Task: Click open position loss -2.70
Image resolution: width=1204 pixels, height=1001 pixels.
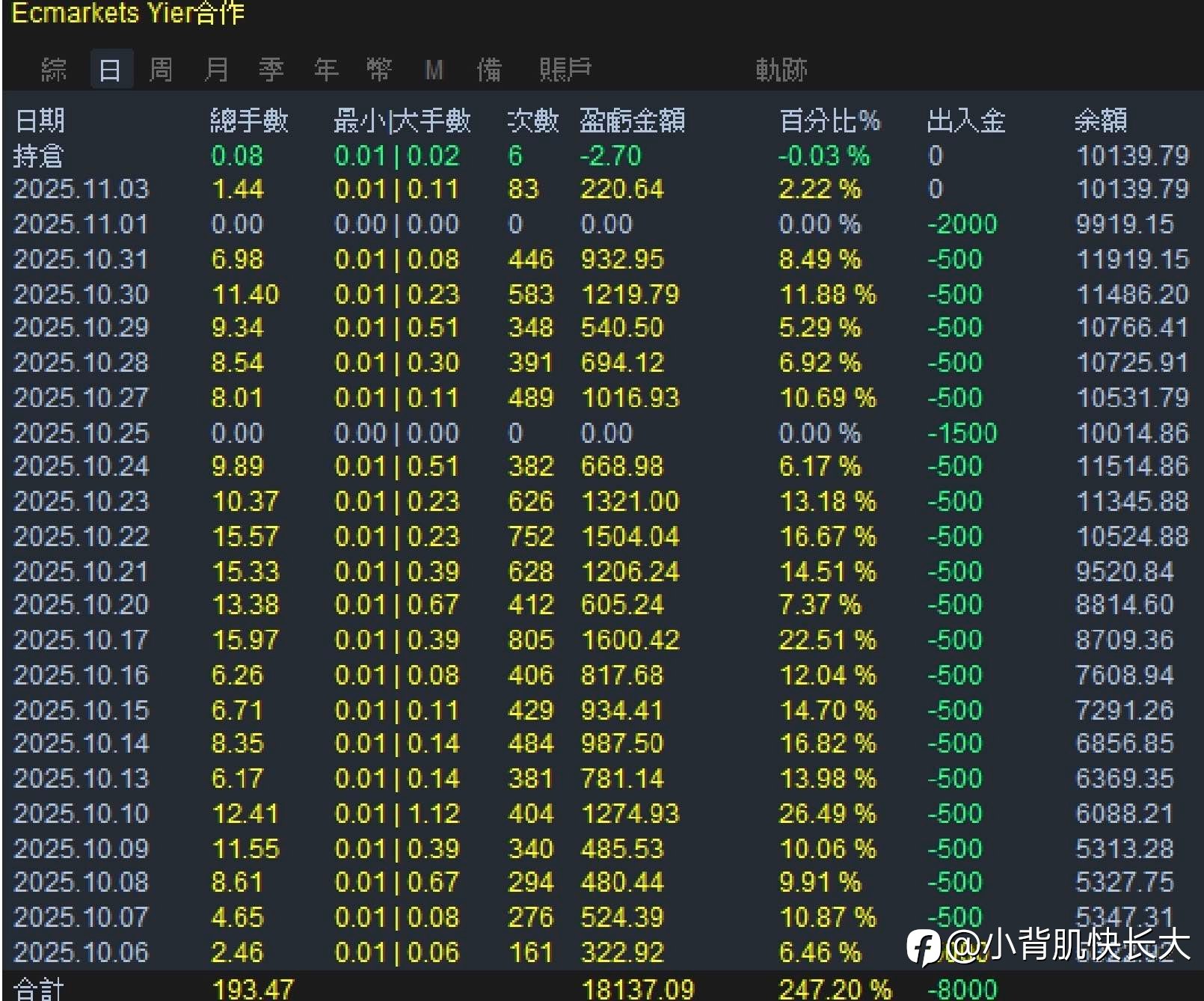Action: coord(610,156)
